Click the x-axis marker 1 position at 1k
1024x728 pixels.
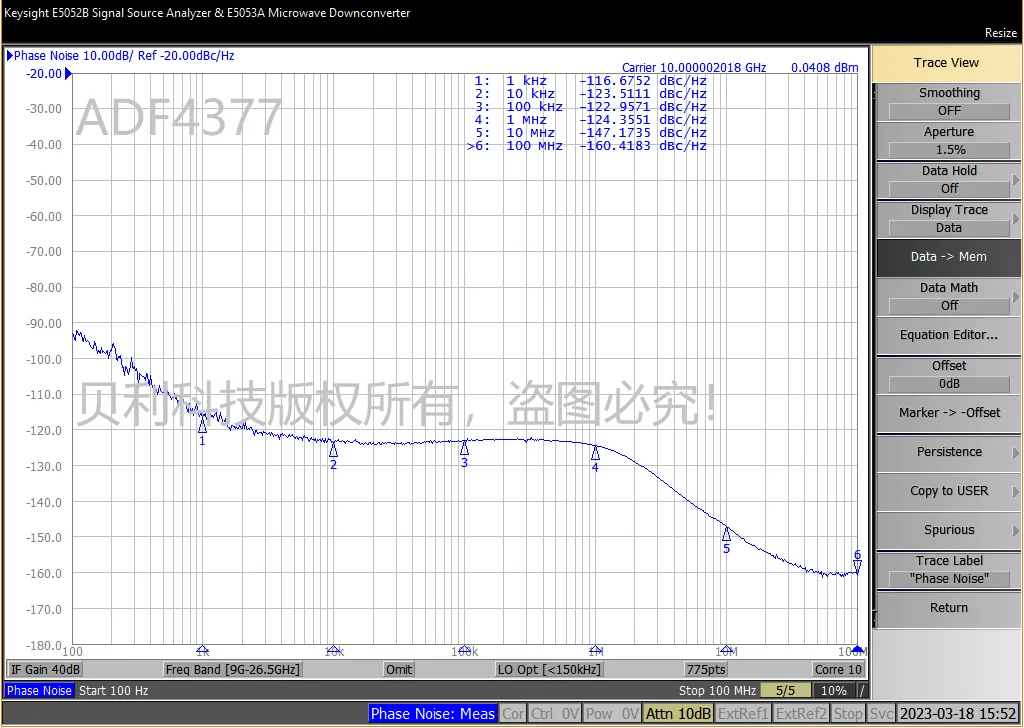pyautogui.click(x=202, y=650)
